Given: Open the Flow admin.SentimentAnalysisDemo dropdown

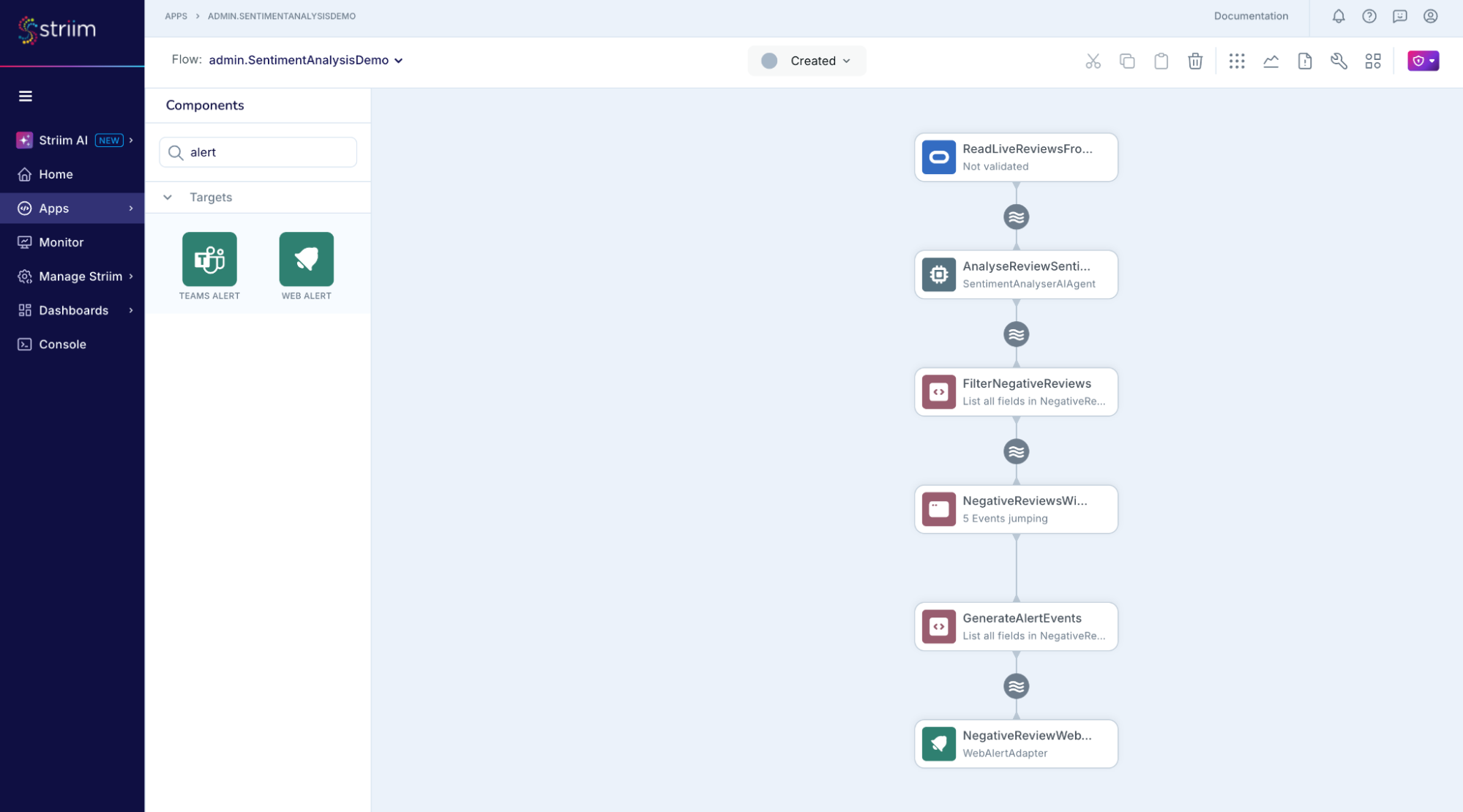Looking at the screenshot, I should (x=306, y=60).
